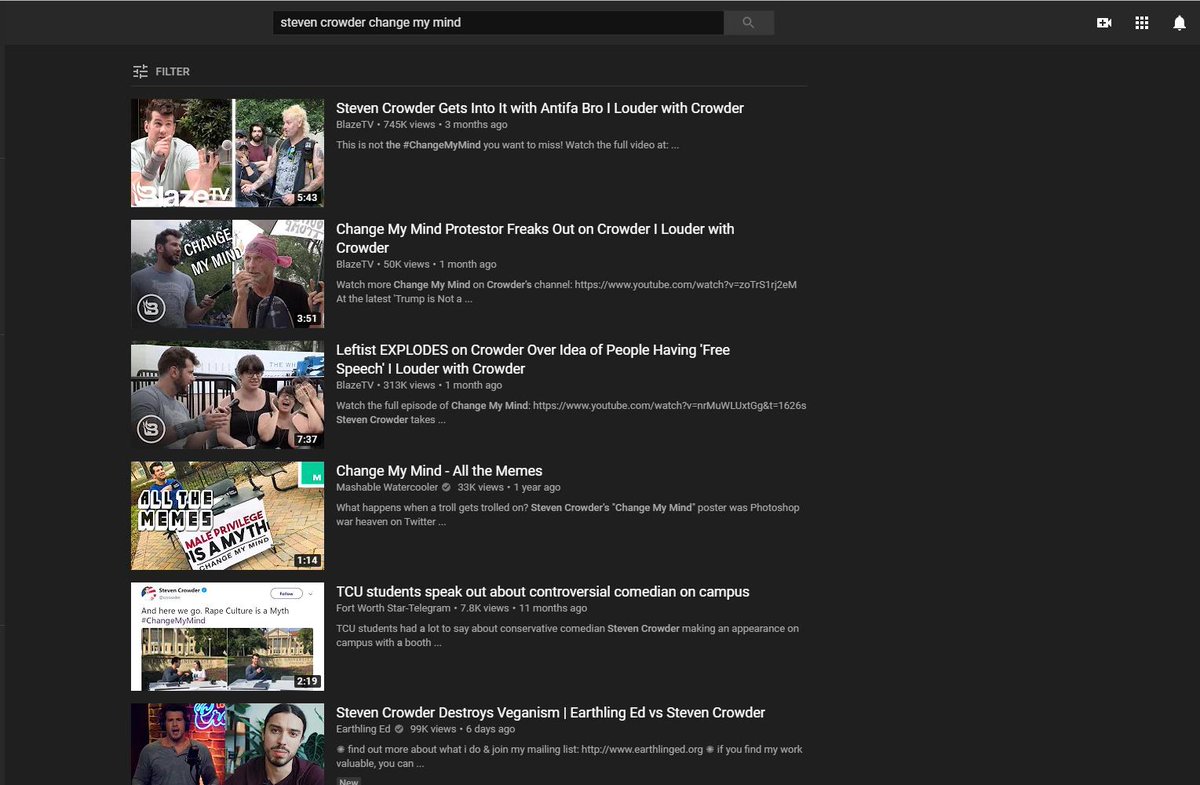Click the 2:19 duration badge
Screen dimensions: 1200x785
pos(307,682)
